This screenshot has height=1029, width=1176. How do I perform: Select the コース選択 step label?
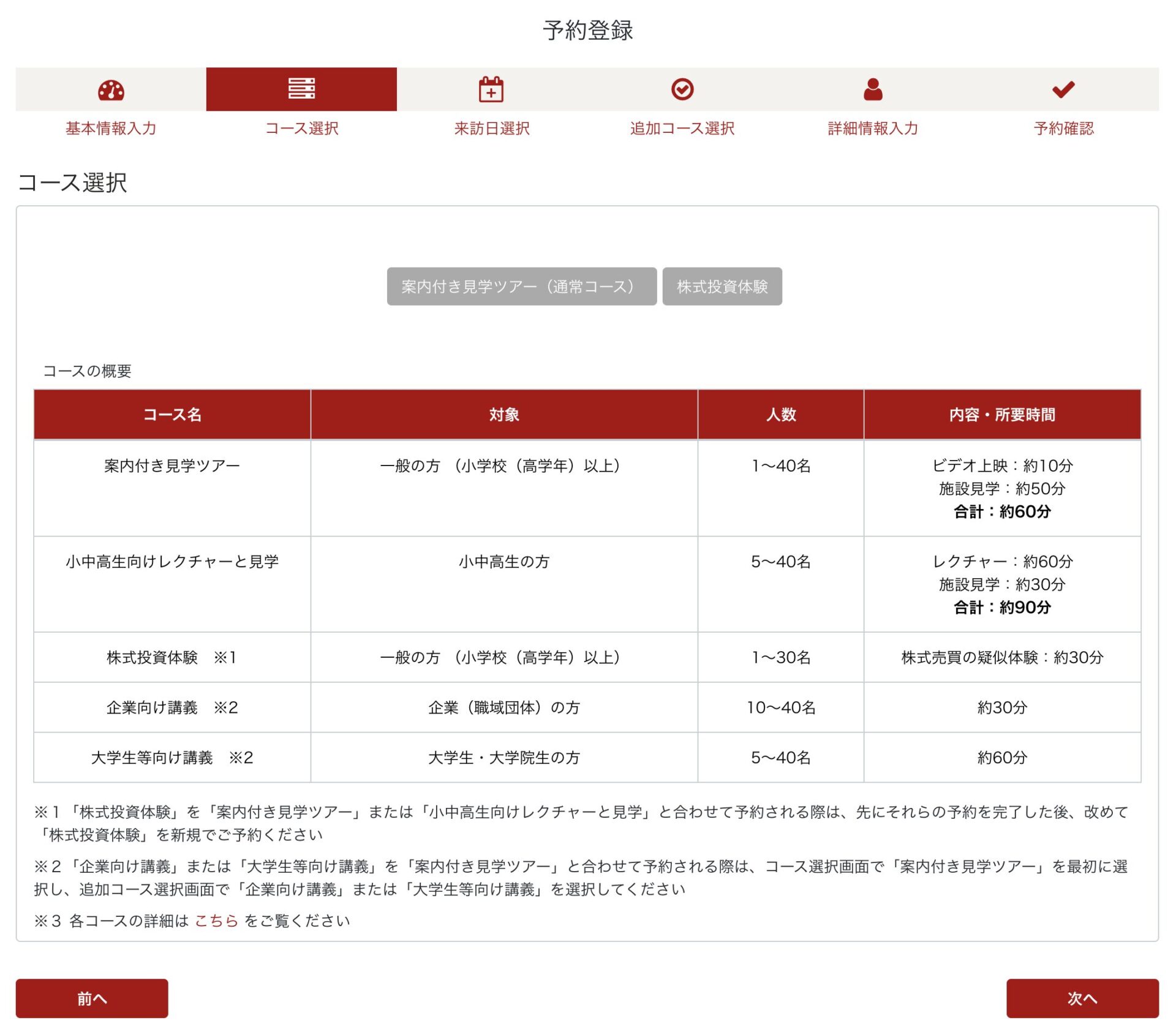(301, 129)
